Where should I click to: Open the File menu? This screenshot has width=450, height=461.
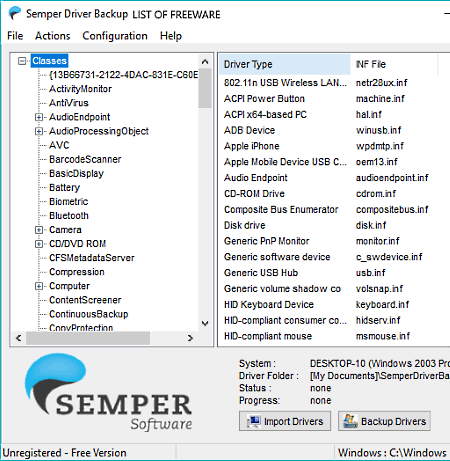click(x=15, y=36)
